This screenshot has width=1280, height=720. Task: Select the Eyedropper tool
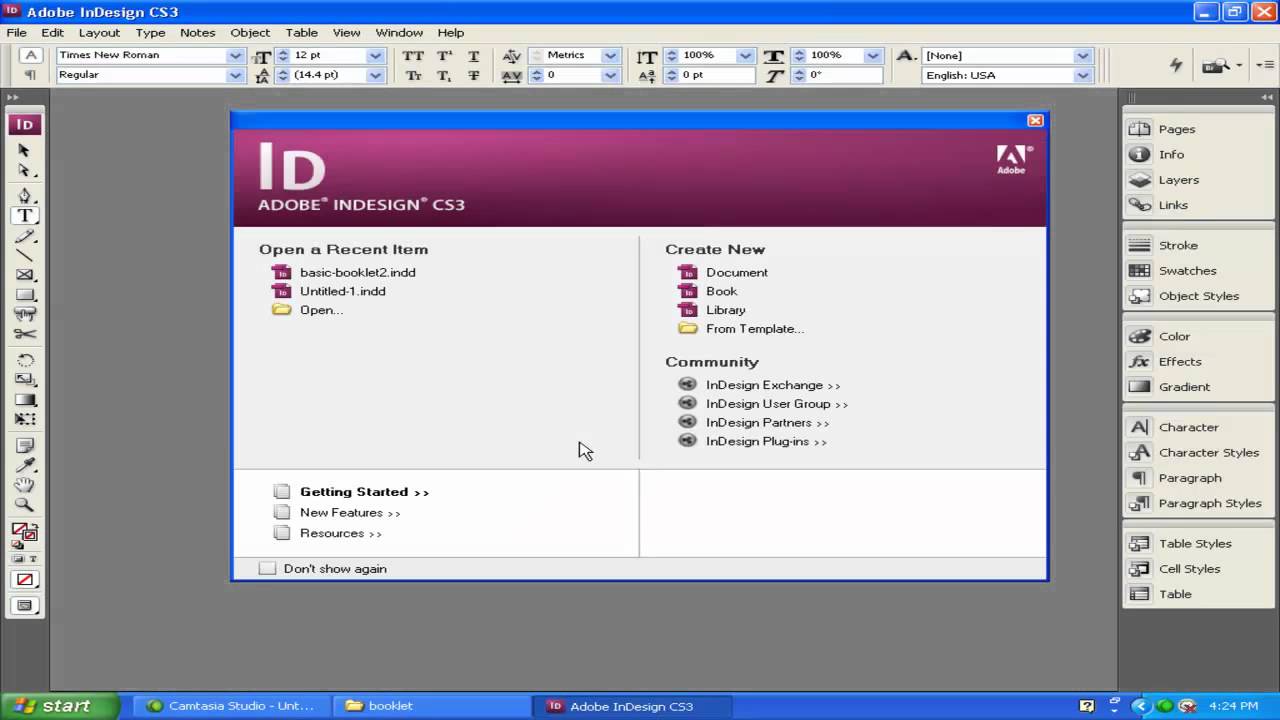point(25,465)
